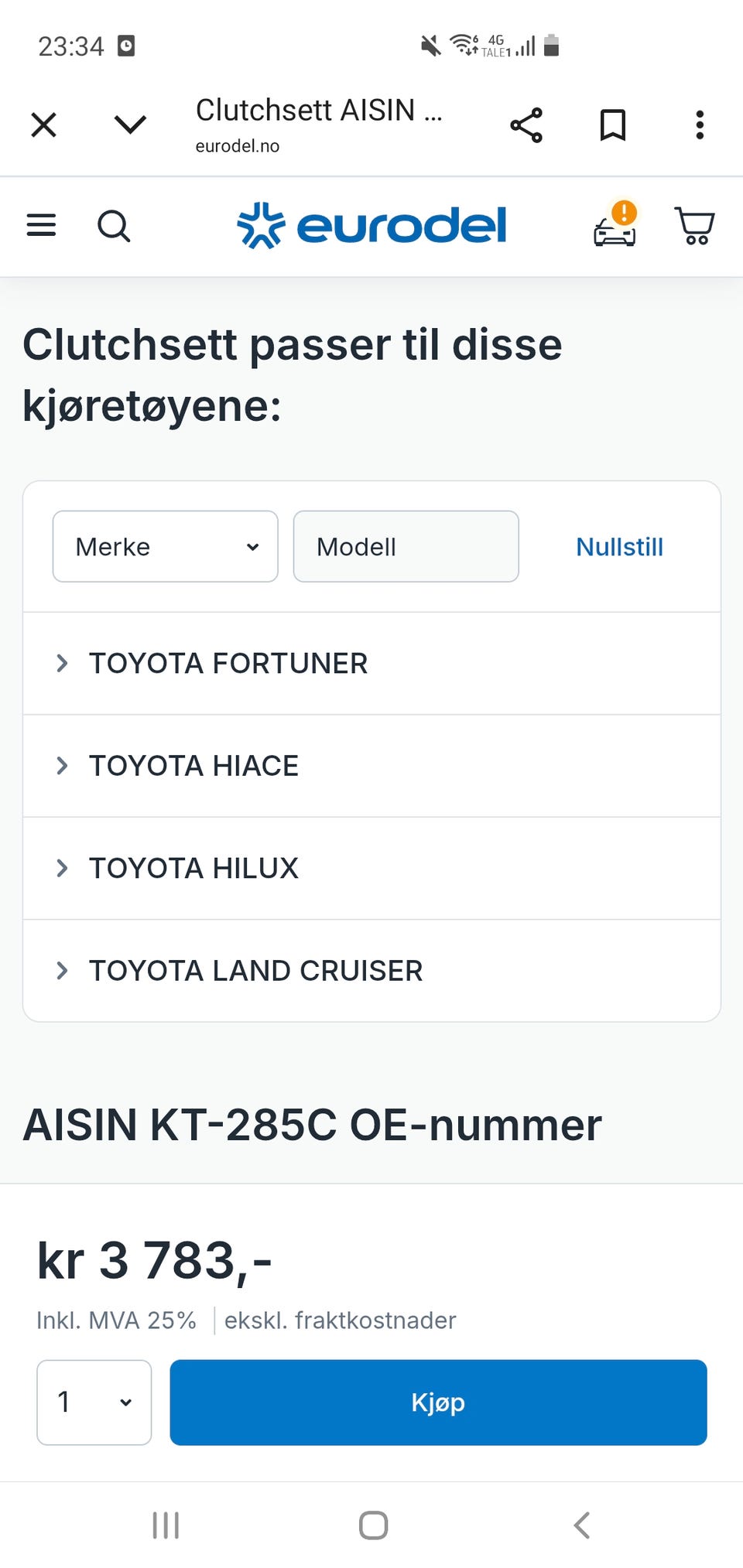Collapse the browser custom tab downward
Screen dimensions: 743x1568
point(130,125)
